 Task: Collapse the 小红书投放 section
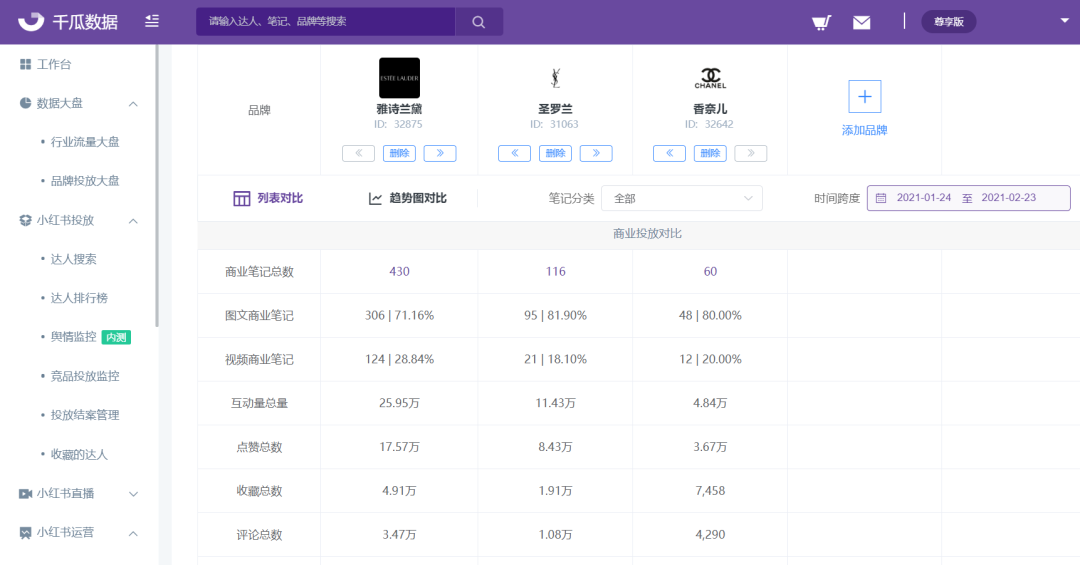134,221
